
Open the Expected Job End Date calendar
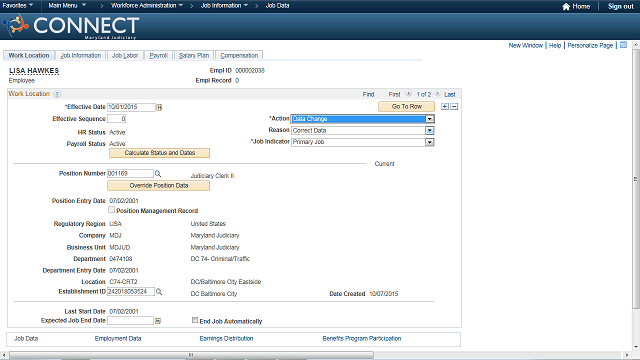pyautogui.click(x=158, y=321)
